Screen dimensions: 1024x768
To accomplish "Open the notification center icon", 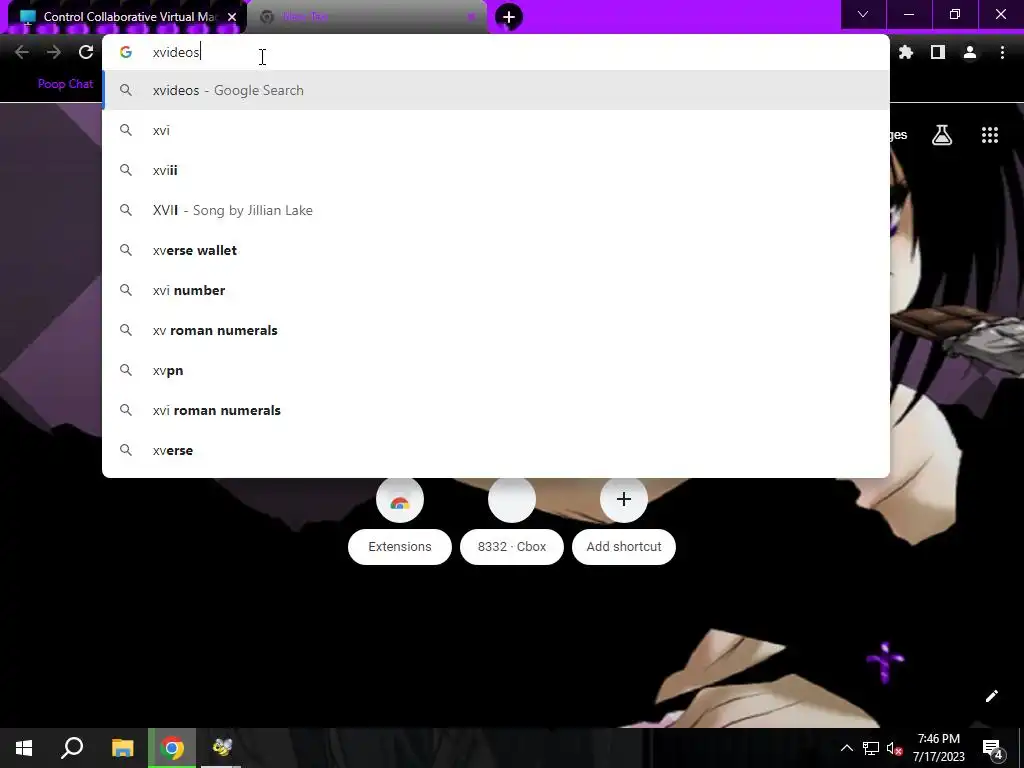I will point(993,748).
